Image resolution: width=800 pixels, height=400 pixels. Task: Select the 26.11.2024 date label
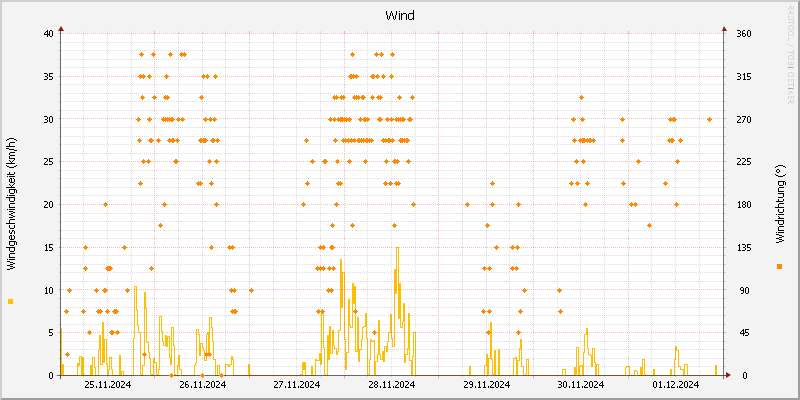[x=202, y=385]
